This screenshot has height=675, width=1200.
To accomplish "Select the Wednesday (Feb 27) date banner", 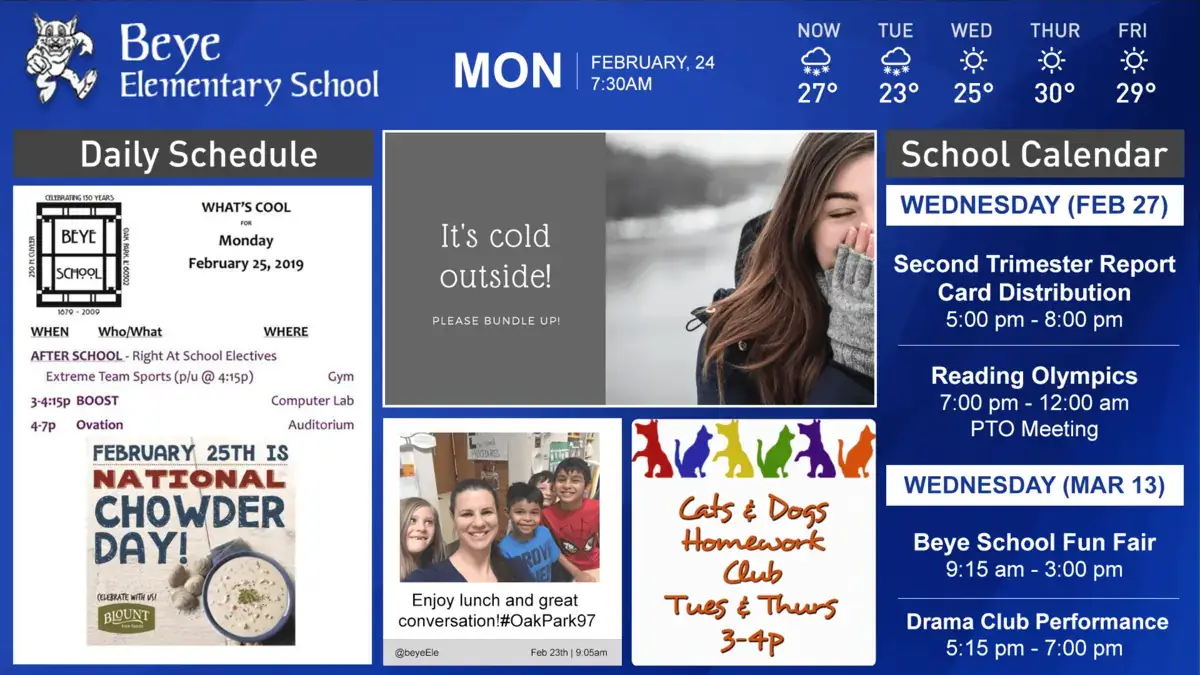I will 1034,206.
